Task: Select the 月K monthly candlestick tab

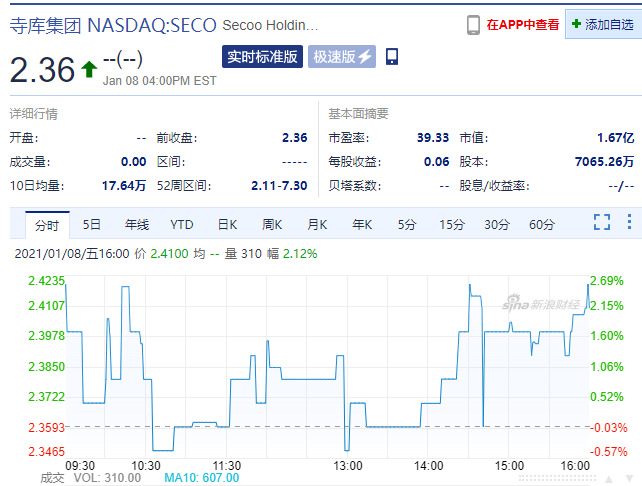Action: [317, 225]
